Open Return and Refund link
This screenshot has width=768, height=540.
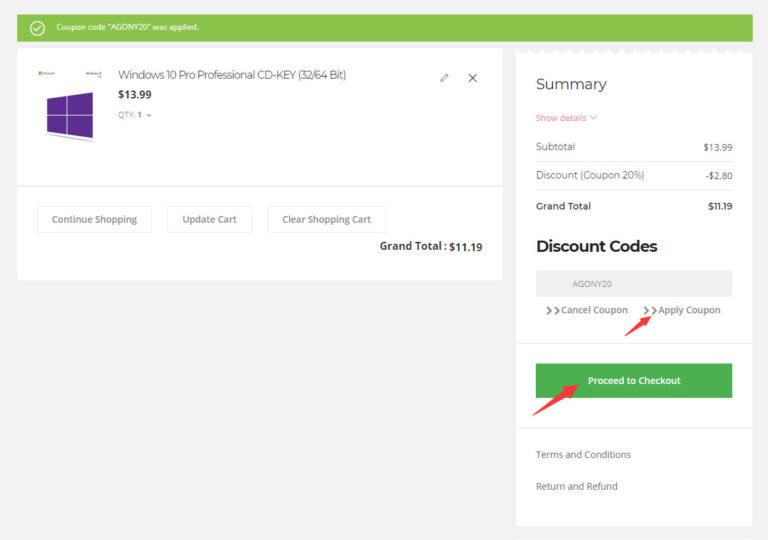point(576,487)
